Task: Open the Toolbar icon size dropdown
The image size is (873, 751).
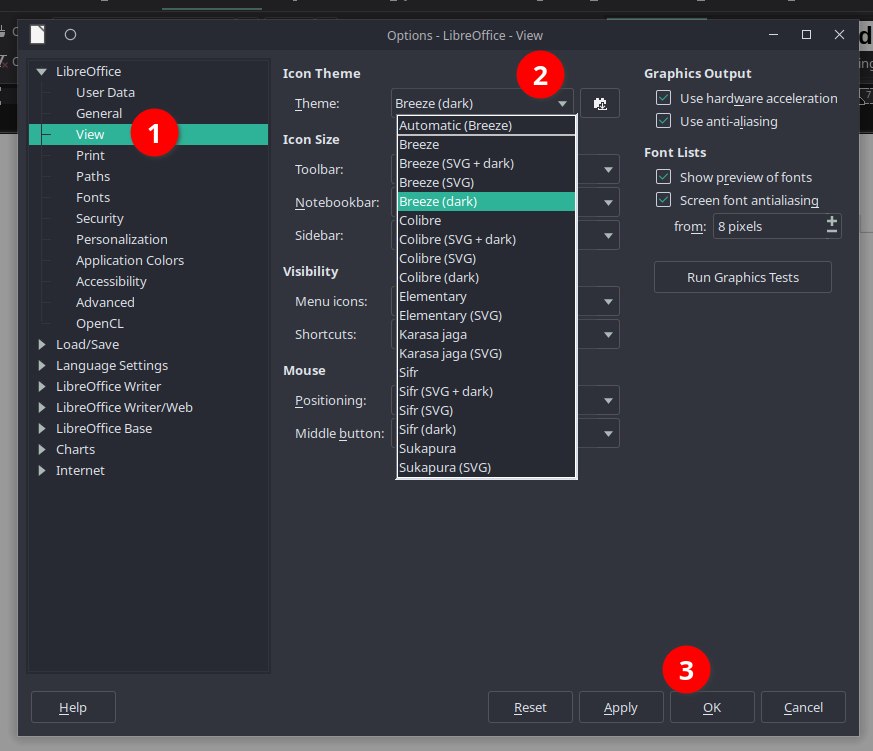Action: (608, 169)
